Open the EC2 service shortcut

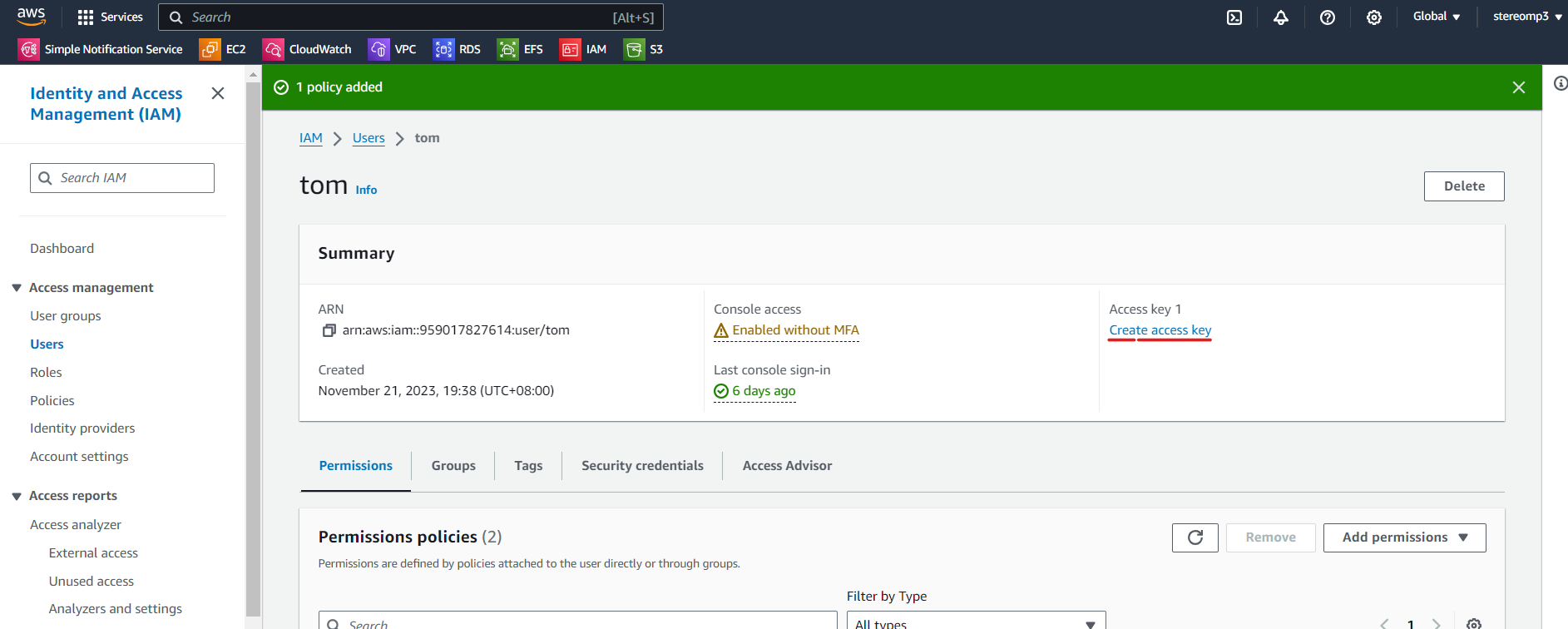(x=223, y=49)
